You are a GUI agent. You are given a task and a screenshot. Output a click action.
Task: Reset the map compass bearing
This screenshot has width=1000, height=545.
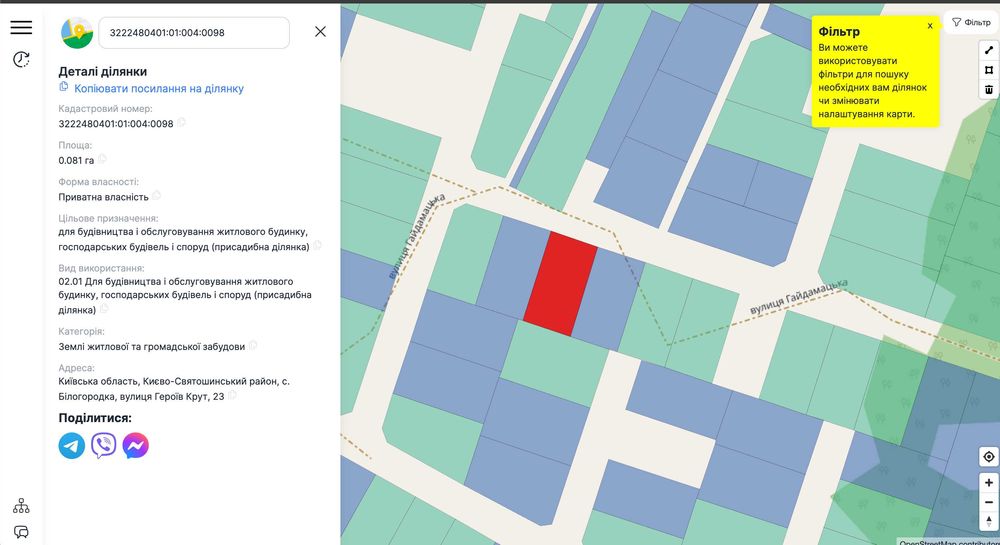click(x=989, y=521)
